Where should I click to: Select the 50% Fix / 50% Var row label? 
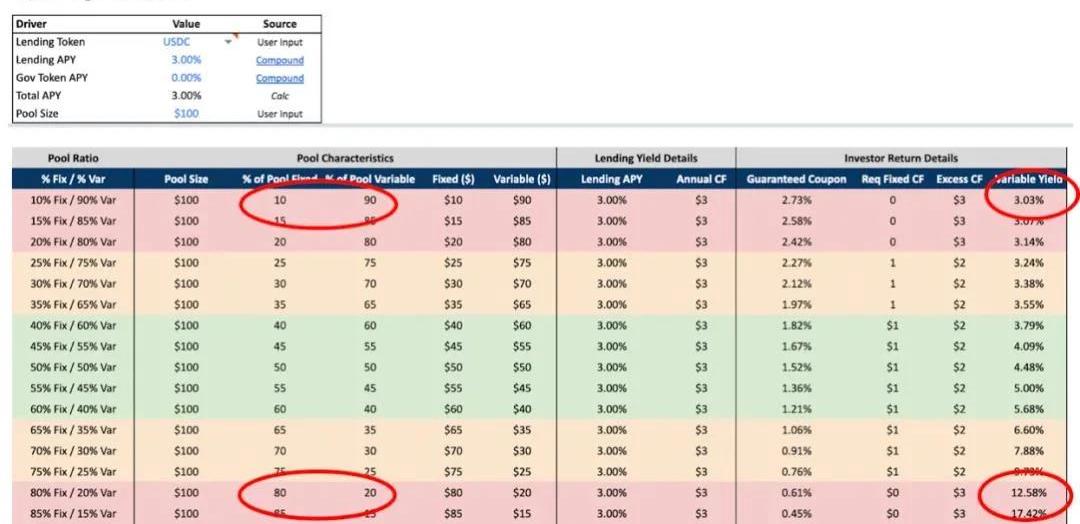[73, 367]
